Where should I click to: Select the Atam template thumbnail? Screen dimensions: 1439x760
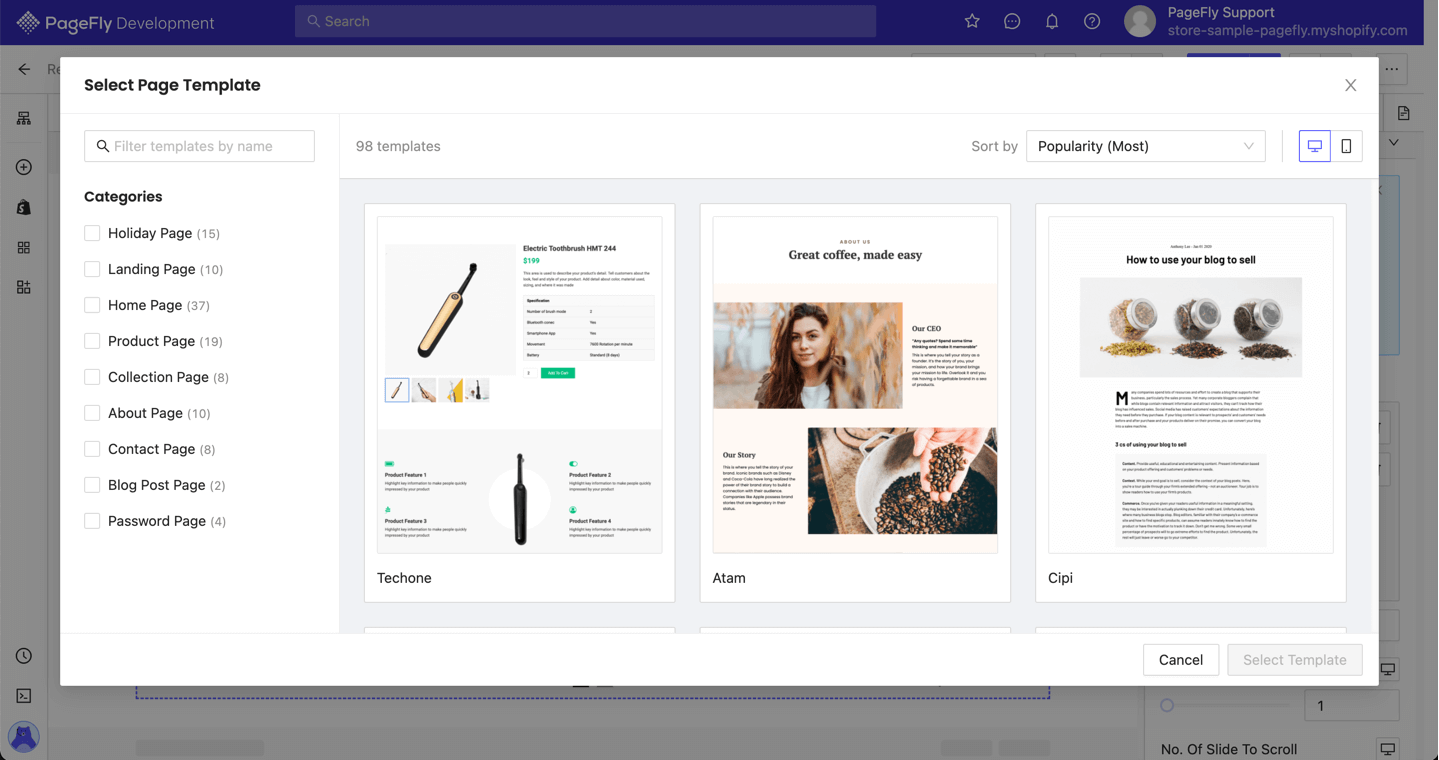855,385
